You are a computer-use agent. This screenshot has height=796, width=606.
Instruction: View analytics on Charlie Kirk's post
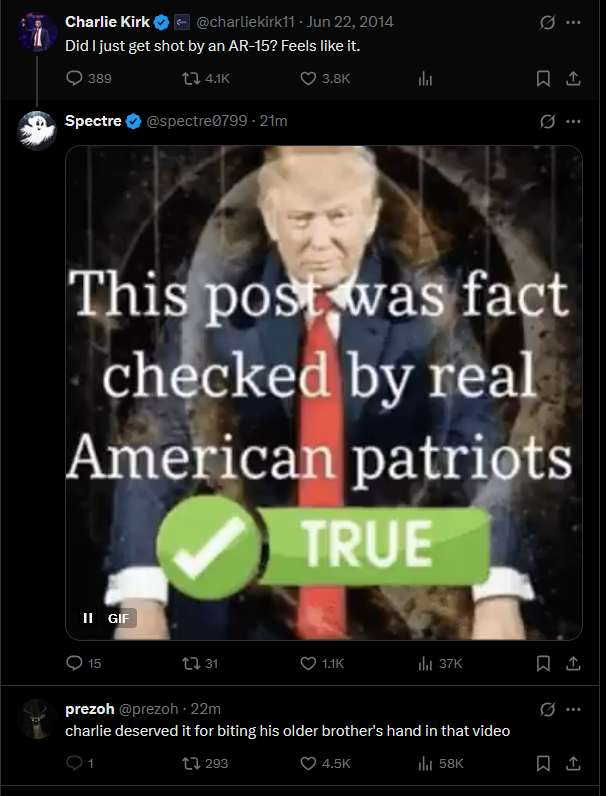click(x=425, y=79)
